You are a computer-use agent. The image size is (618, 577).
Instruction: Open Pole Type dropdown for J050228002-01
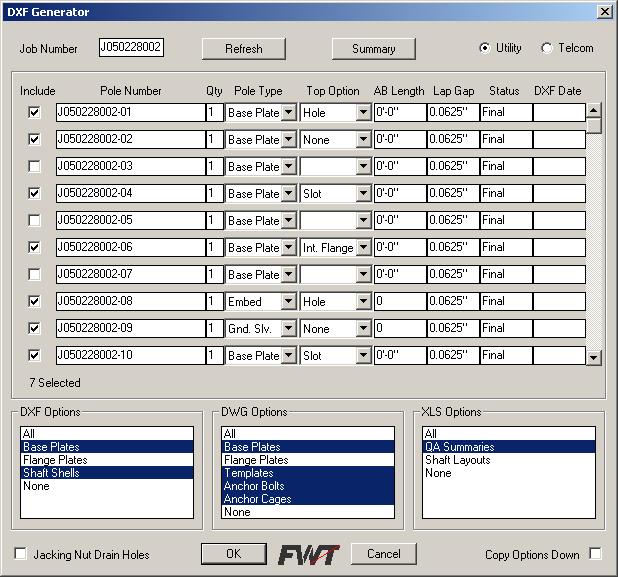(x=289, y=112)
